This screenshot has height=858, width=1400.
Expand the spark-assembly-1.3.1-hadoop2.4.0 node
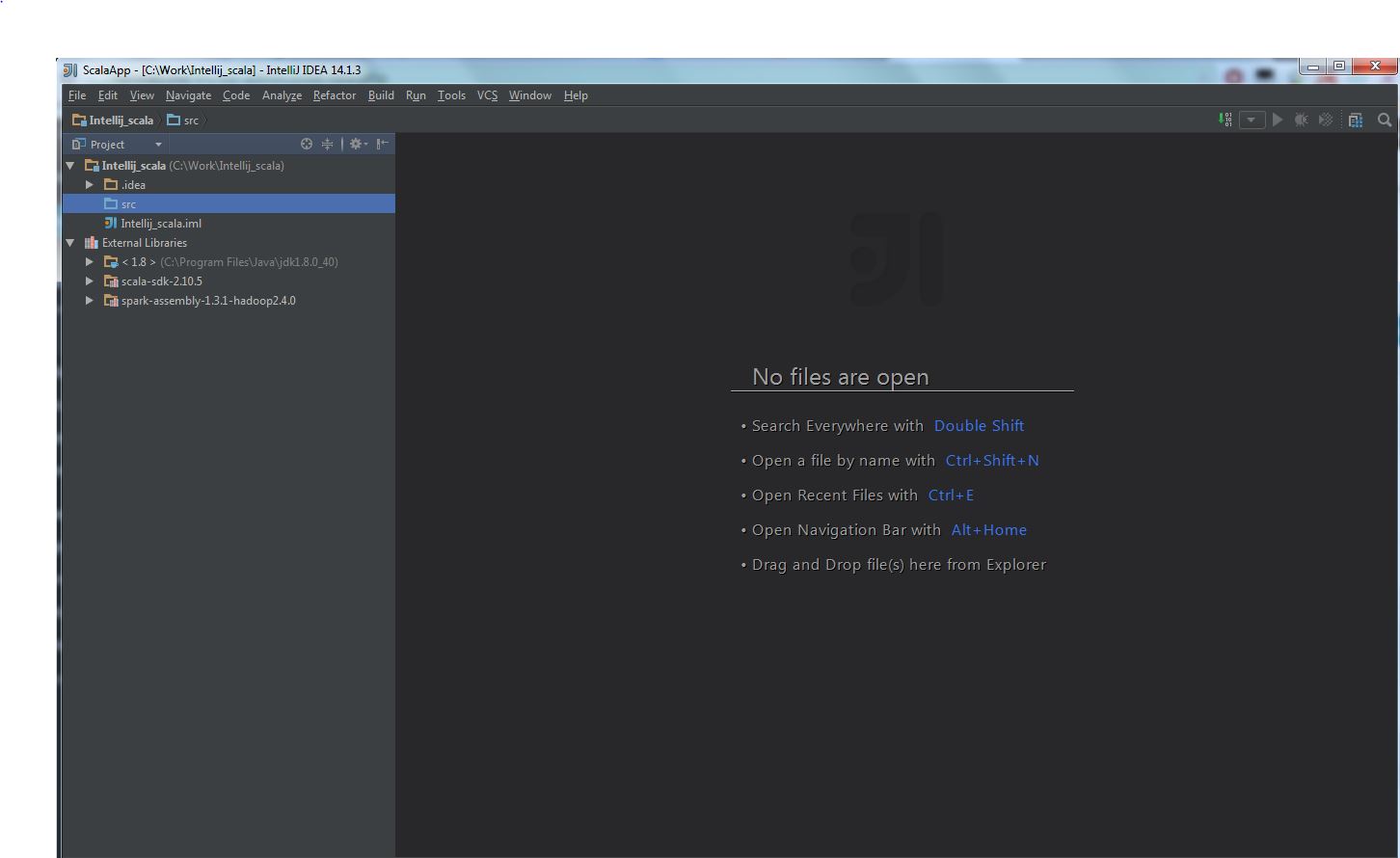[x=90, y=301]
